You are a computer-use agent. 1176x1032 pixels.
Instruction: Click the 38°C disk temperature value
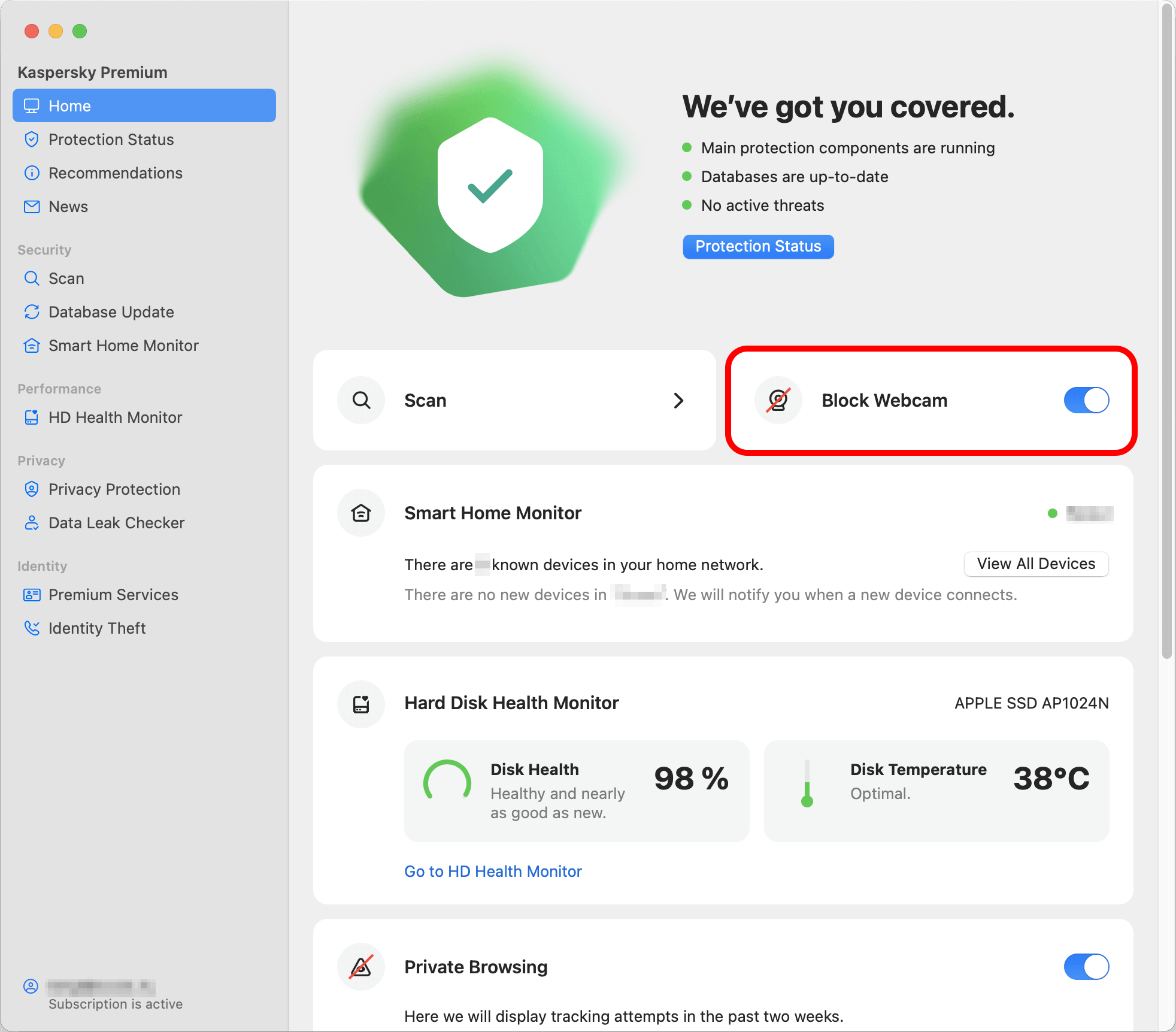[1051, 779]
